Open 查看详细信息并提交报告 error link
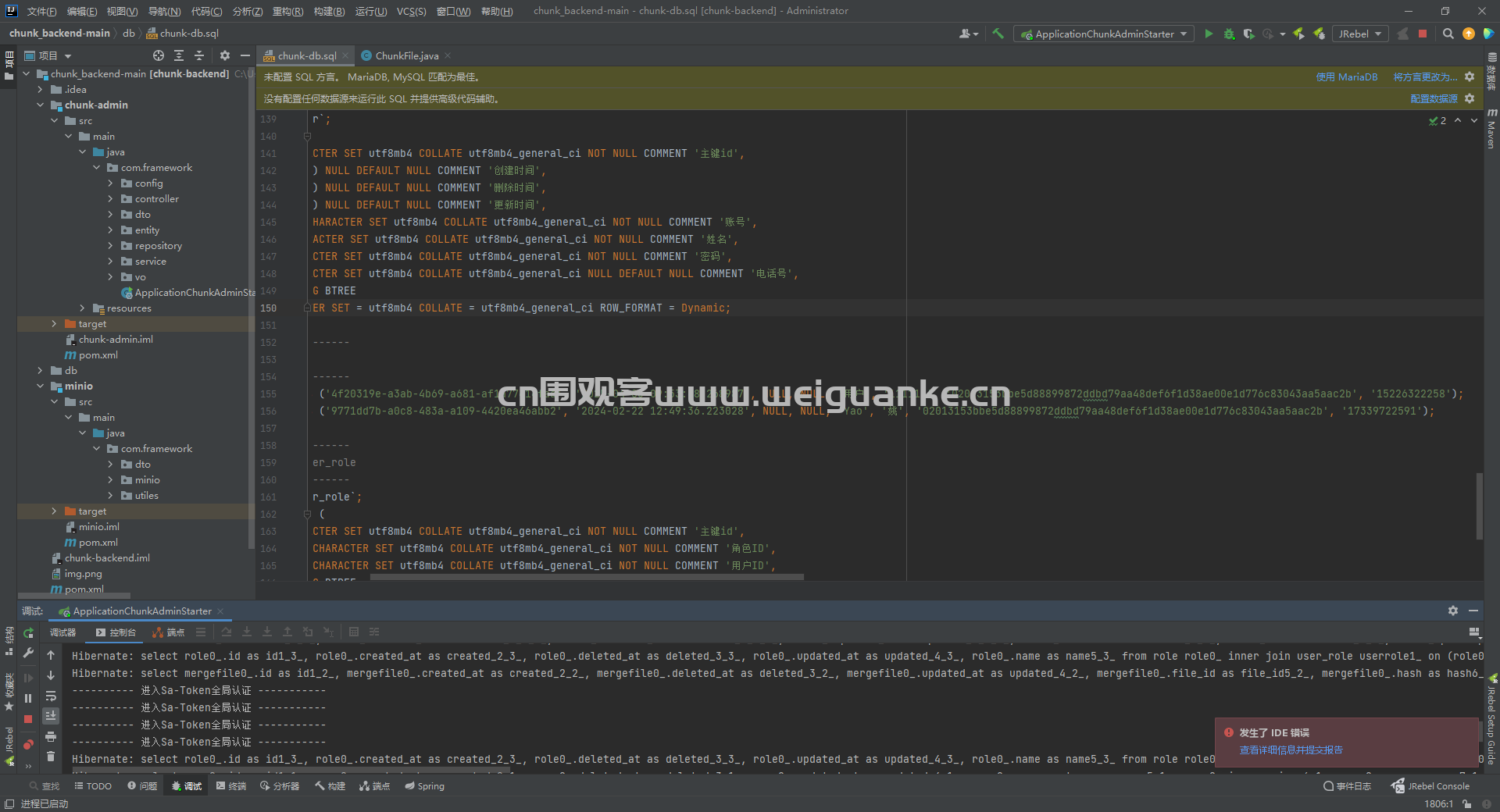This screenshot has height=812, width=1500. (1291, 750)
